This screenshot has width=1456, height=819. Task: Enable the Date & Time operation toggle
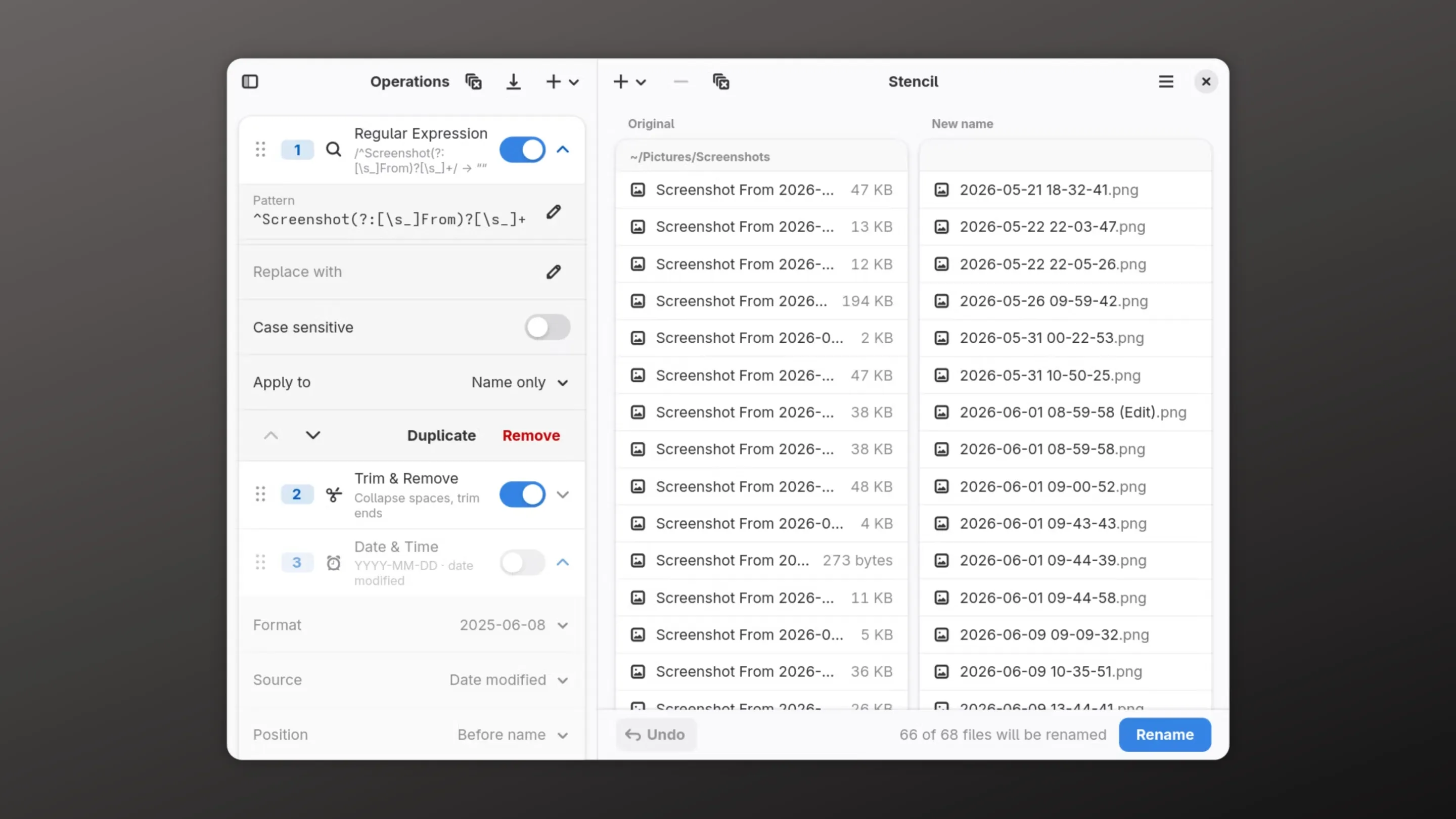(522, 562)
